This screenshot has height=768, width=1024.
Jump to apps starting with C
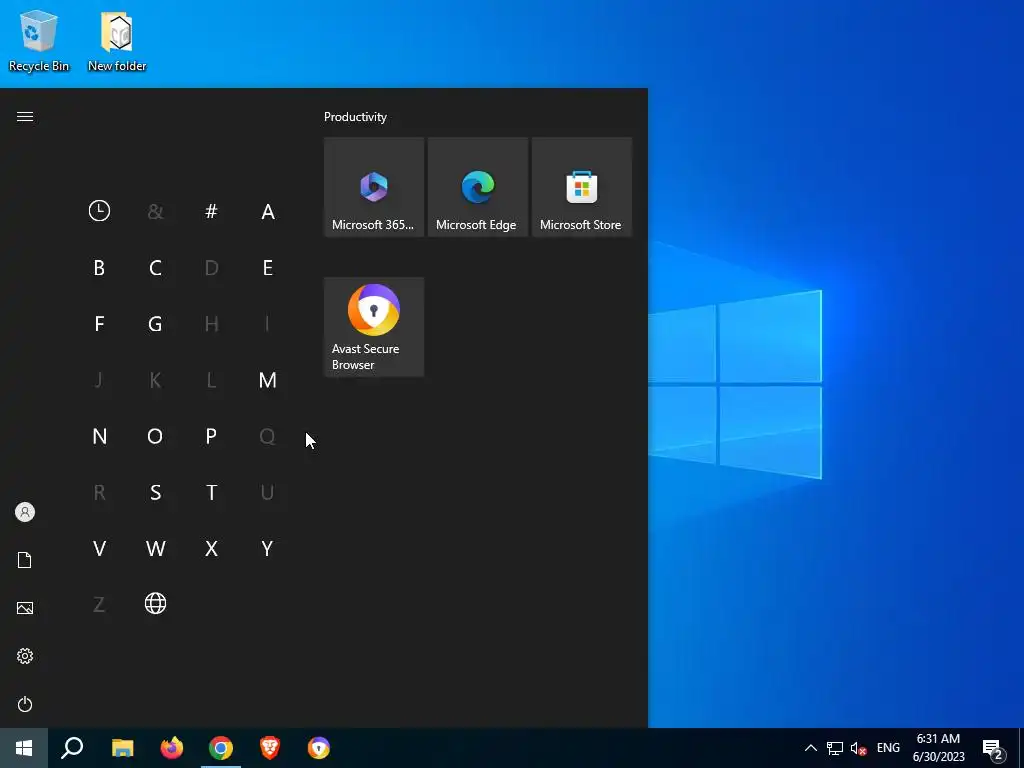(x=155, y=267)
